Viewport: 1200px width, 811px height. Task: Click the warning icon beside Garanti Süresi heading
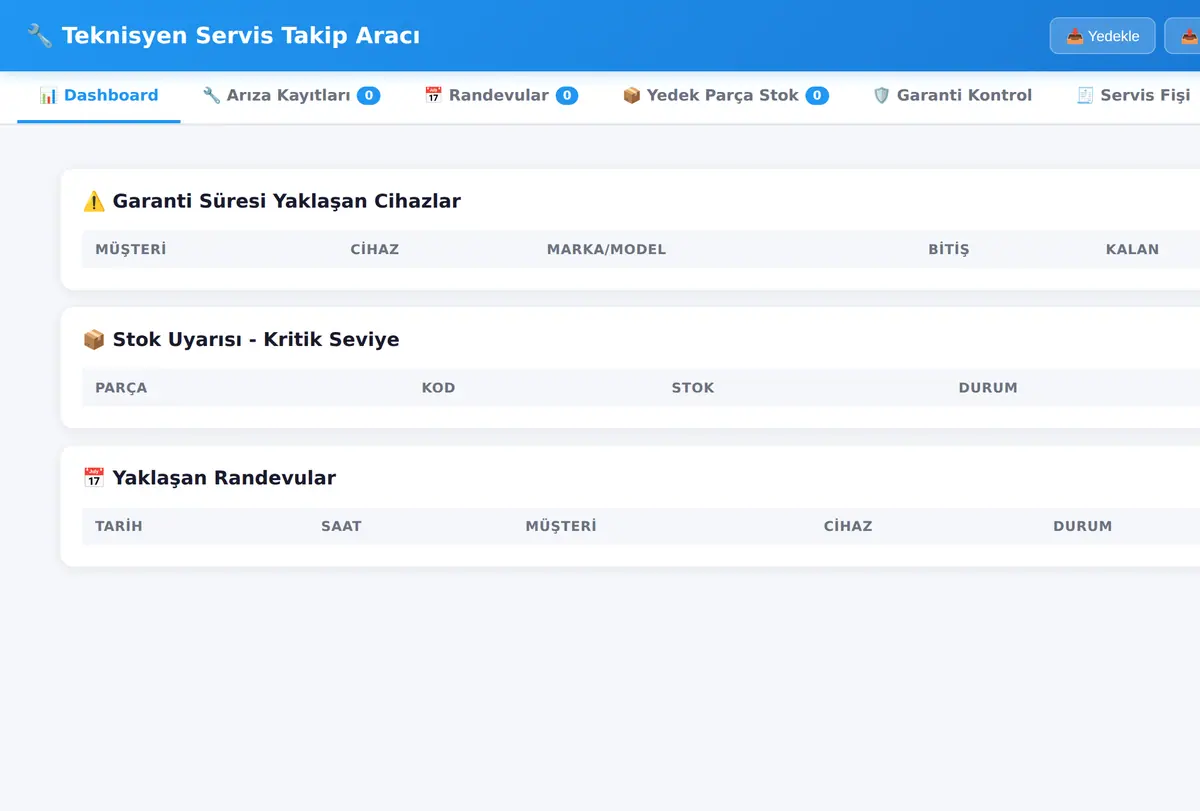click(x=94, y=201)
